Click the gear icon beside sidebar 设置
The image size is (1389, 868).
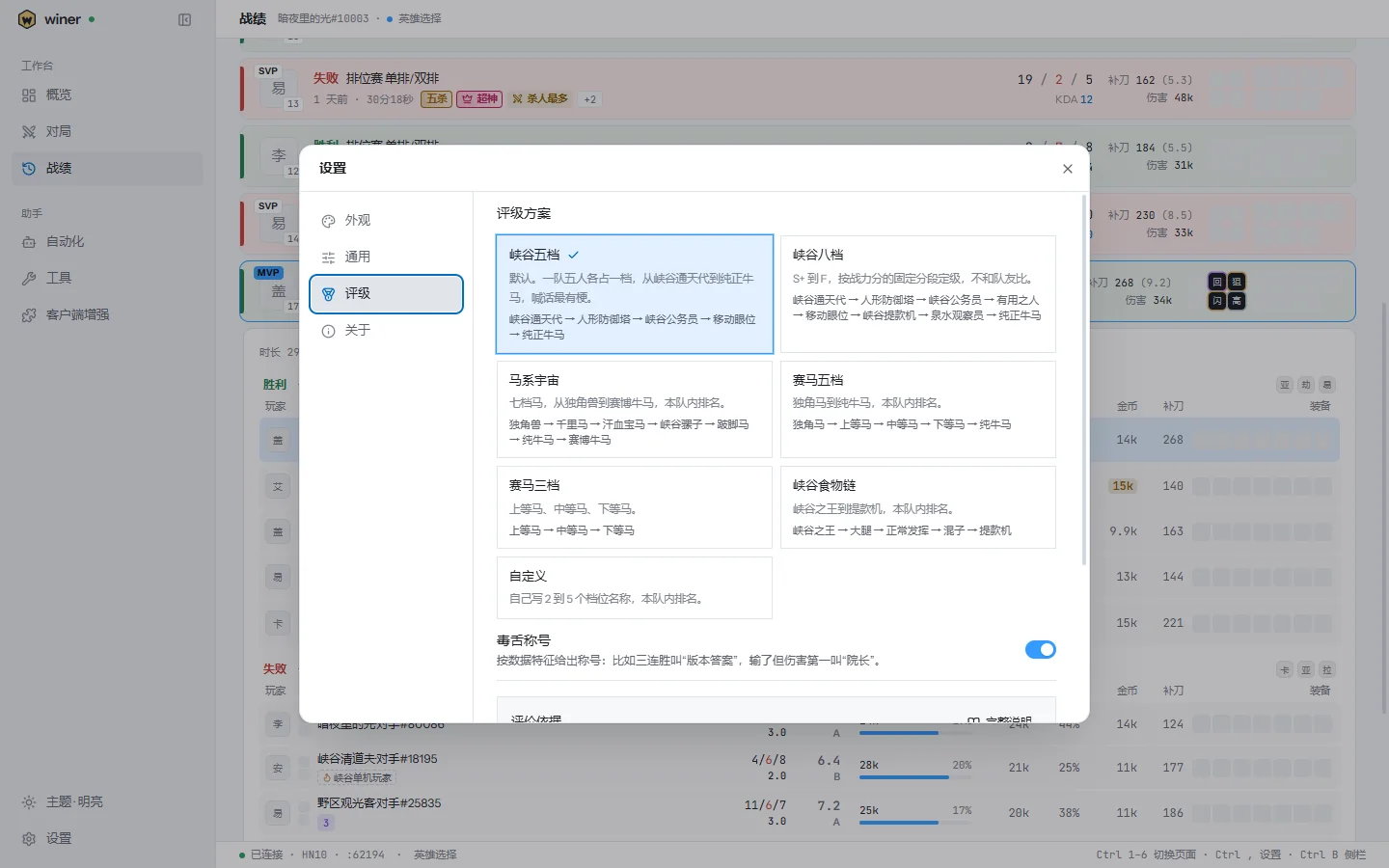pos(29,839)
